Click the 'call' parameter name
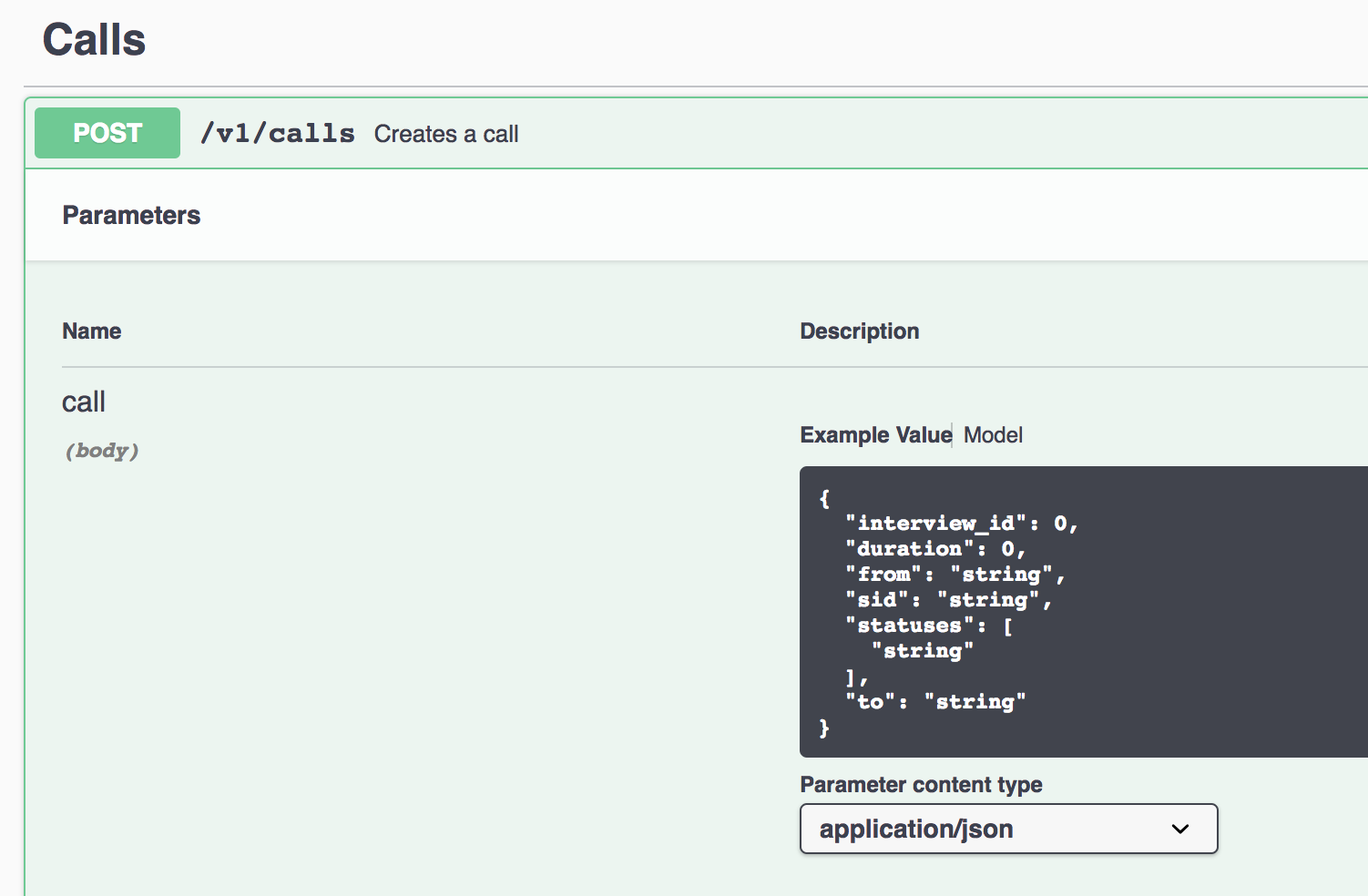 (x=84, y=402)
